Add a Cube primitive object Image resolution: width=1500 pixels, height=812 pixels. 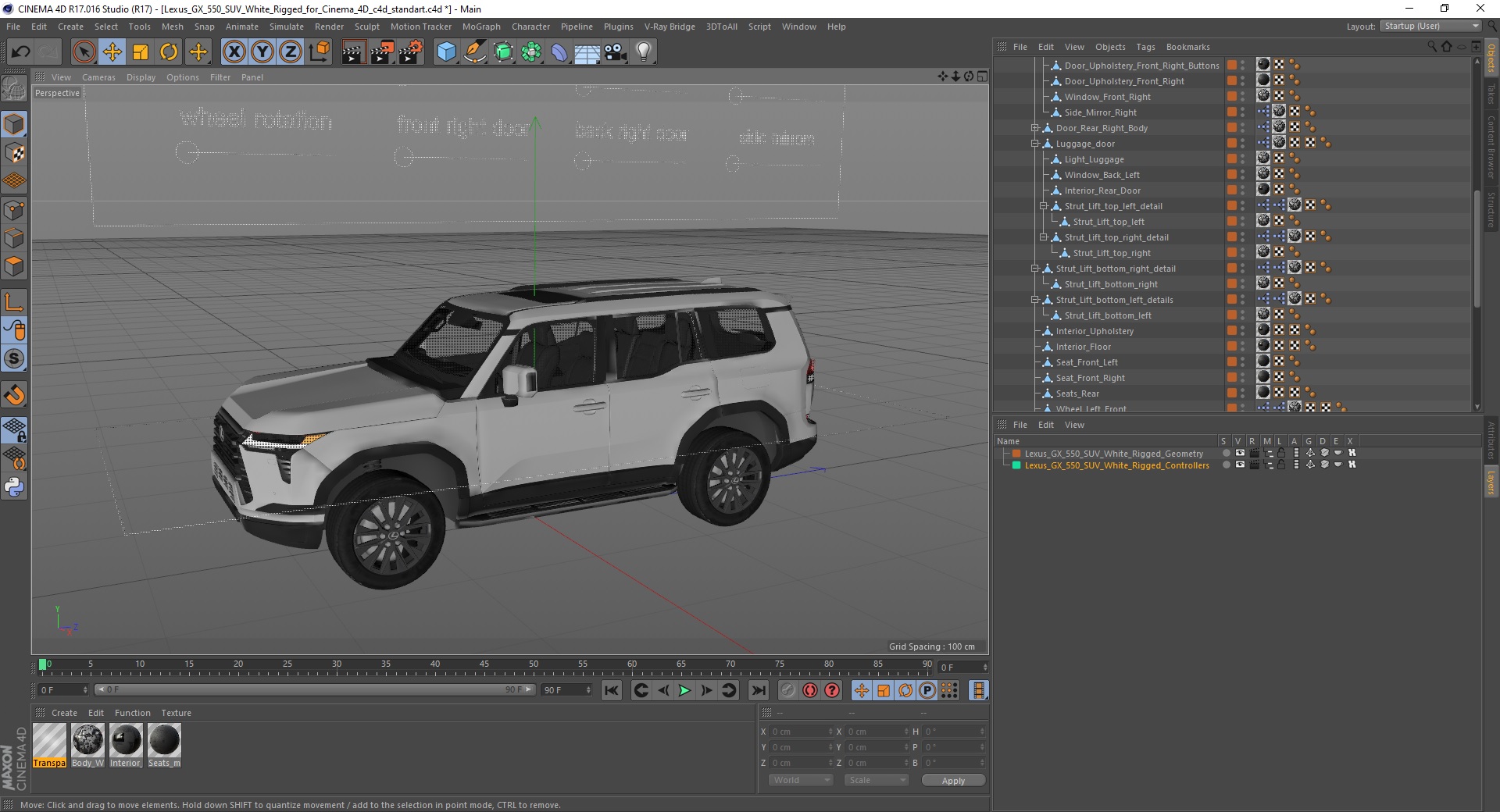(446, 52)
